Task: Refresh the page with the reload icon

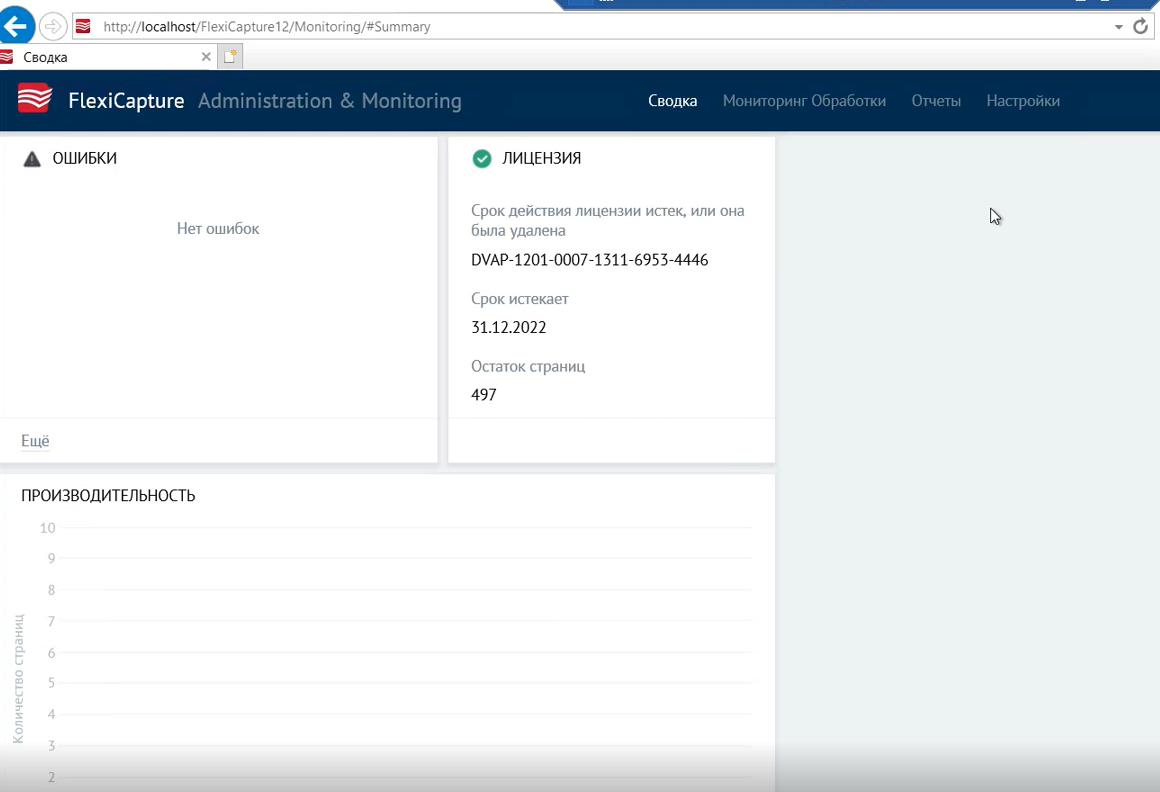Action: [1140, 27]
